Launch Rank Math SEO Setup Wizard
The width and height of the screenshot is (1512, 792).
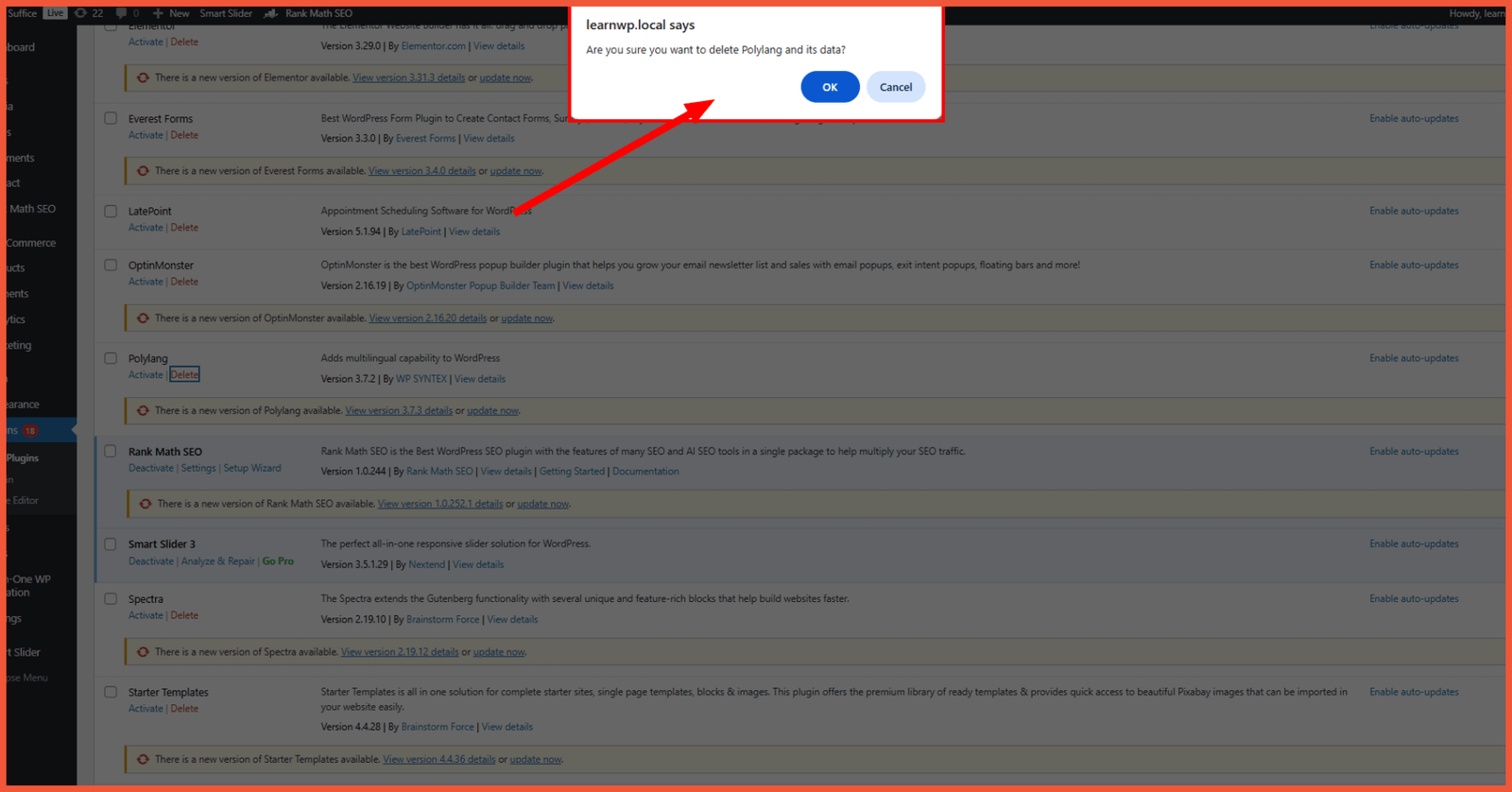pyautogui.click(x=252, y=468)
